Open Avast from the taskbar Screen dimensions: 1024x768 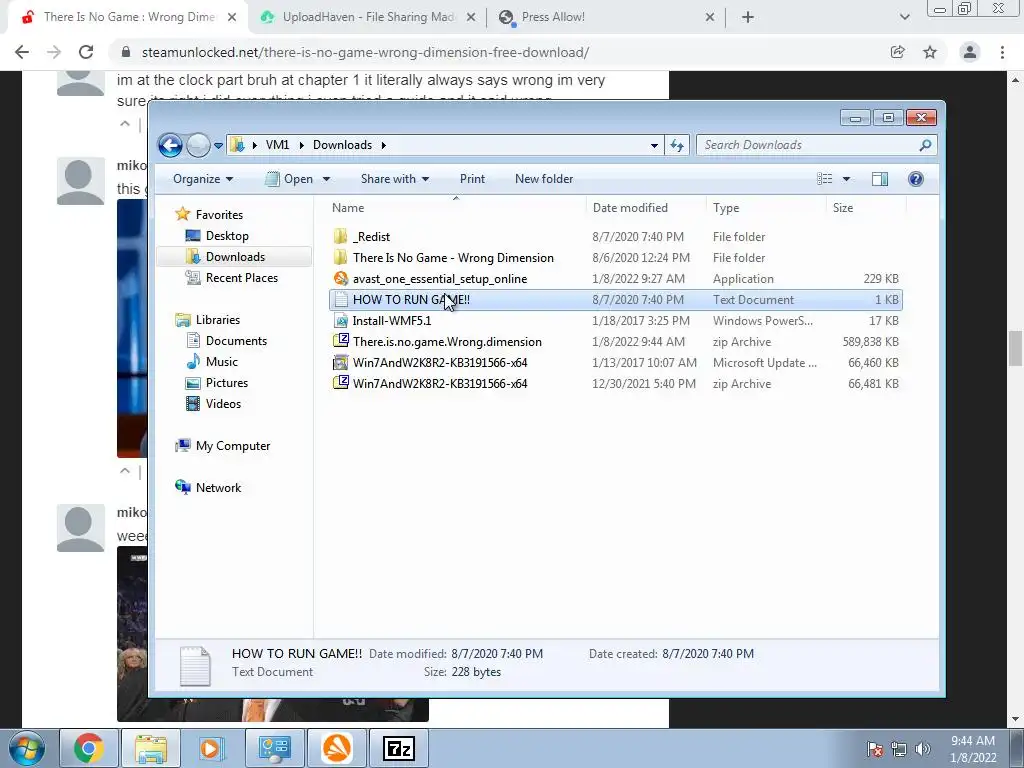pos(337,748)
